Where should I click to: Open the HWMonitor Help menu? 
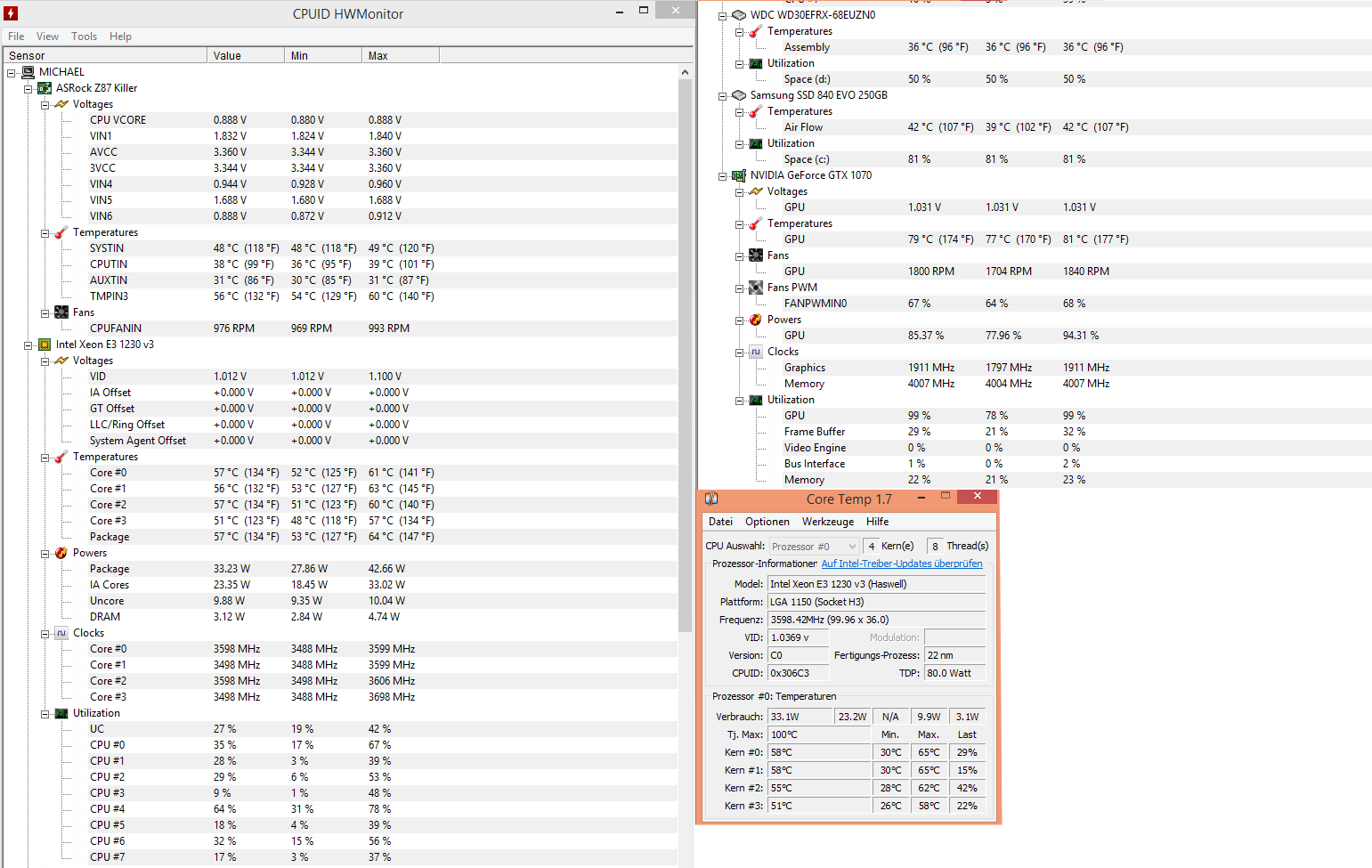120,37
